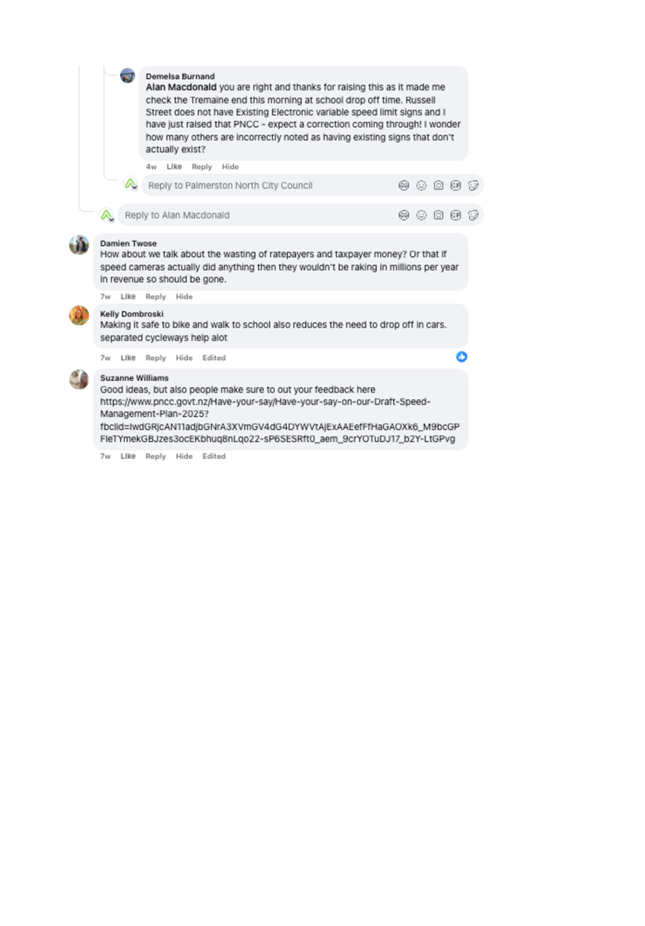Switch commenting profile beside Palmerston North reply
645x926 pixels.
pyautogui.click(x=131, y=184)
